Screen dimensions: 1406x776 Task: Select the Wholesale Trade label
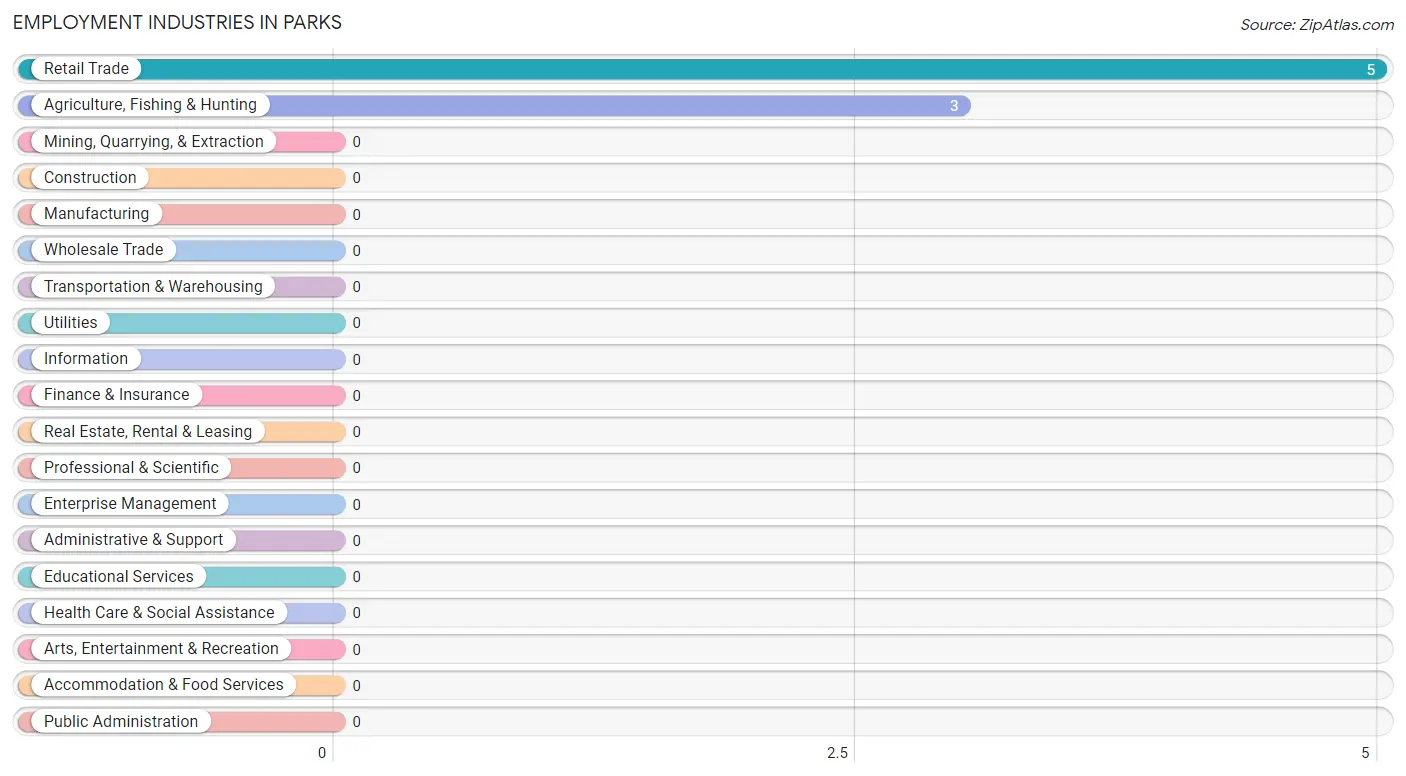point(103,250)
